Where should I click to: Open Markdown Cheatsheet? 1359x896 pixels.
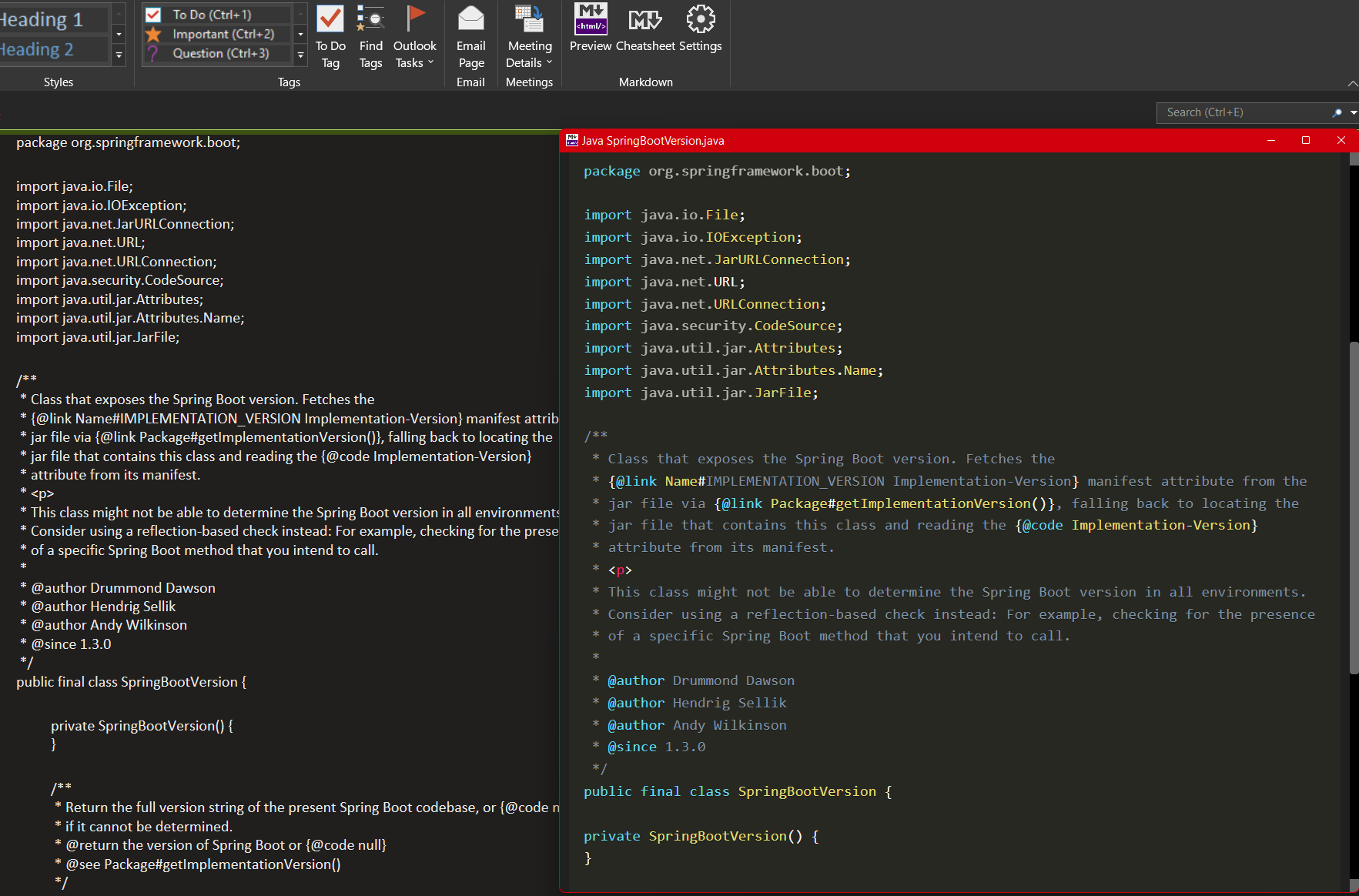(x=645, y=29)
